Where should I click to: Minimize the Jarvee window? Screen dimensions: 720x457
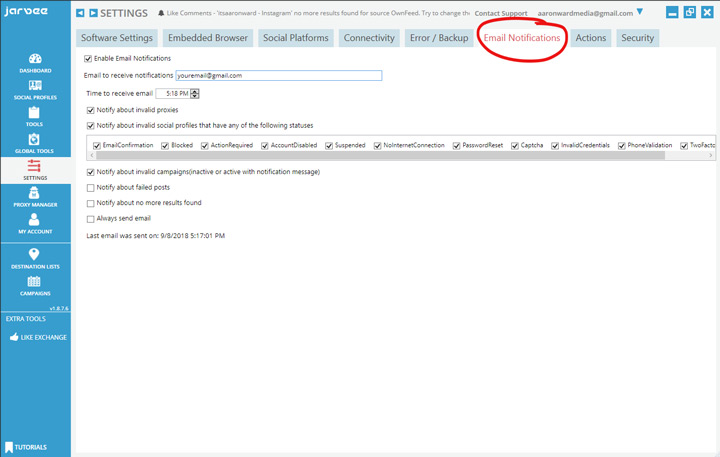click(672, 12)
